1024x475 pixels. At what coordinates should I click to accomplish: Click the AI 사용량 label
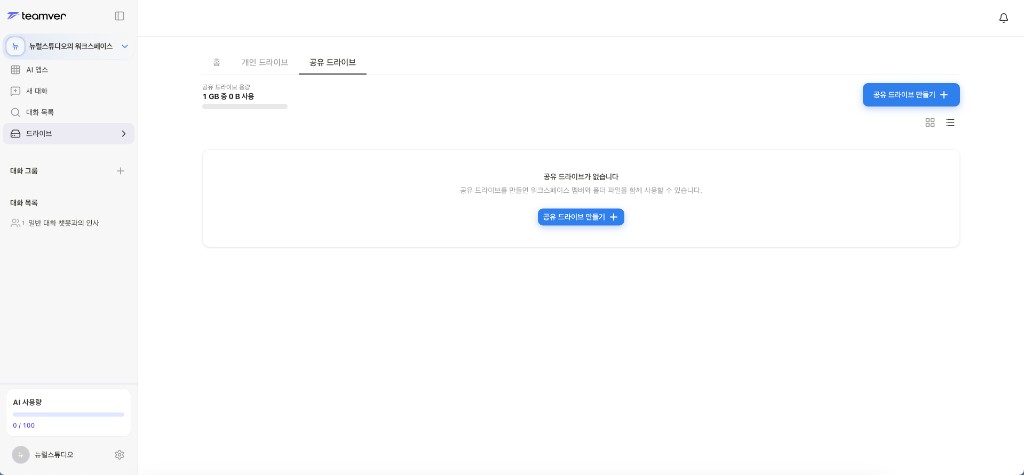[x=27, y=402]
